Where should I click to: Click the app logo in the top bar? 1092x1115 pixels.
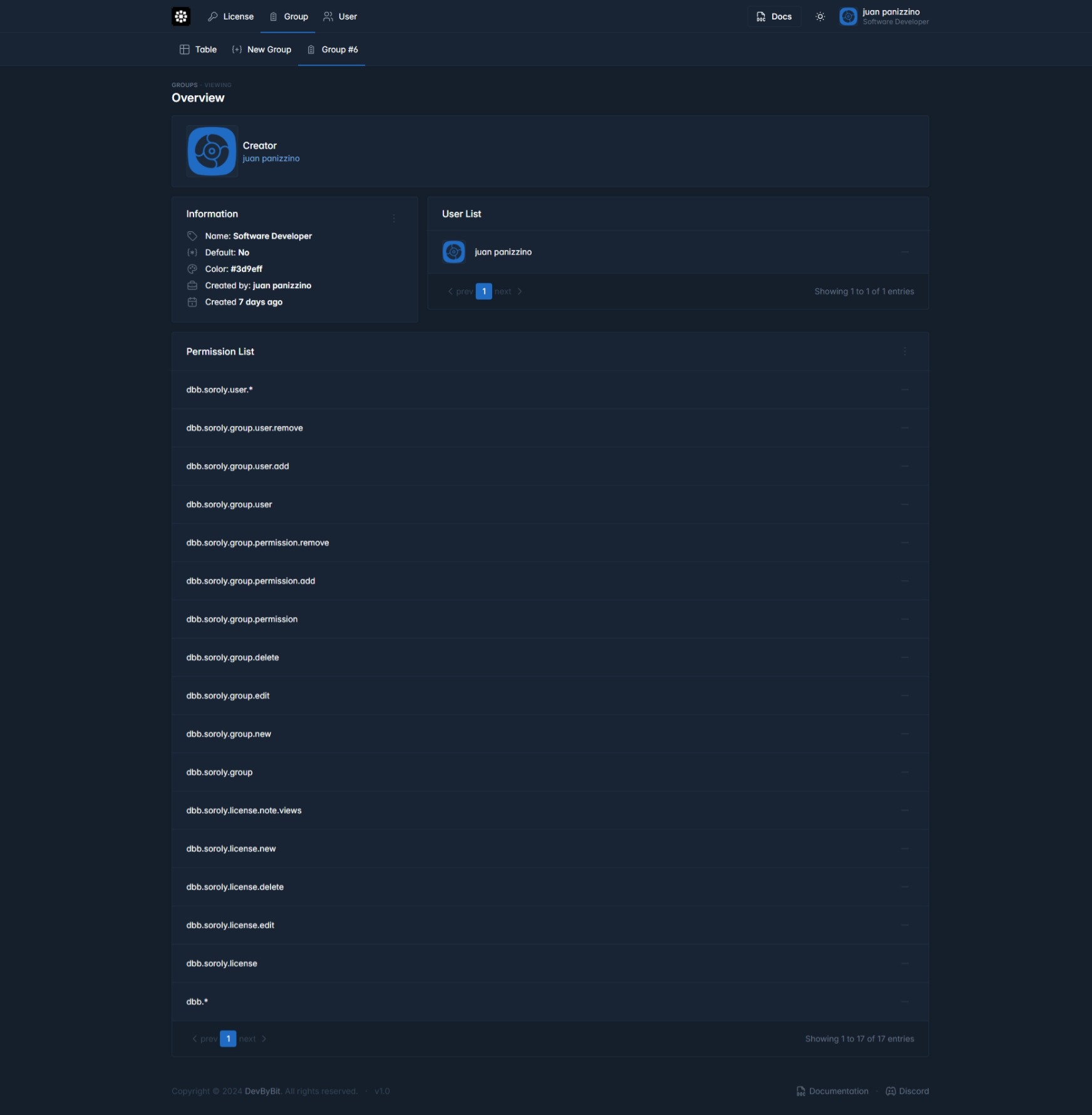[x=181, y=16]
